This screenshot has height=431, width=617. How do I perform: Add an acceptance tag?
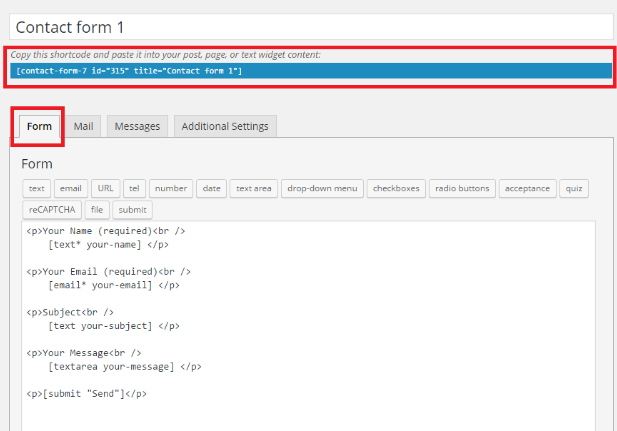[527, 189]
